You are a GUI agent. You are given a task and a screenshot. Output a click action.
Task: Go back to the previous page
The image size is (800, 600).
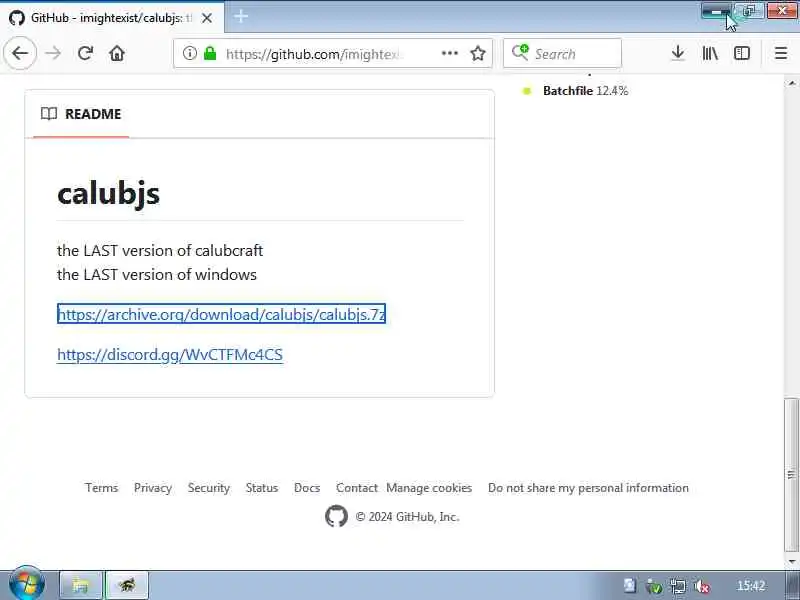(20, 53)
